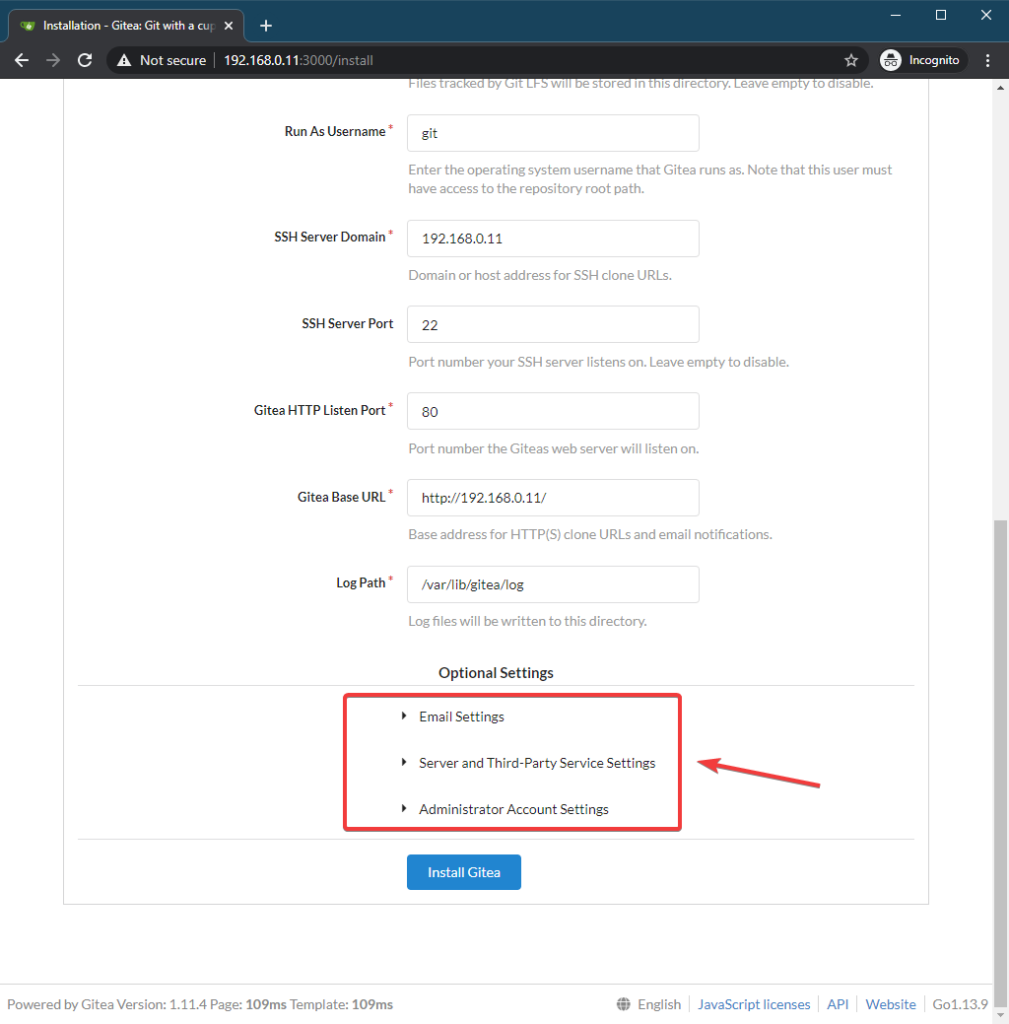Viewport: 1009px width, 1024px height.
Task: Click the SSH Server Port field
Action: (553, 325)
